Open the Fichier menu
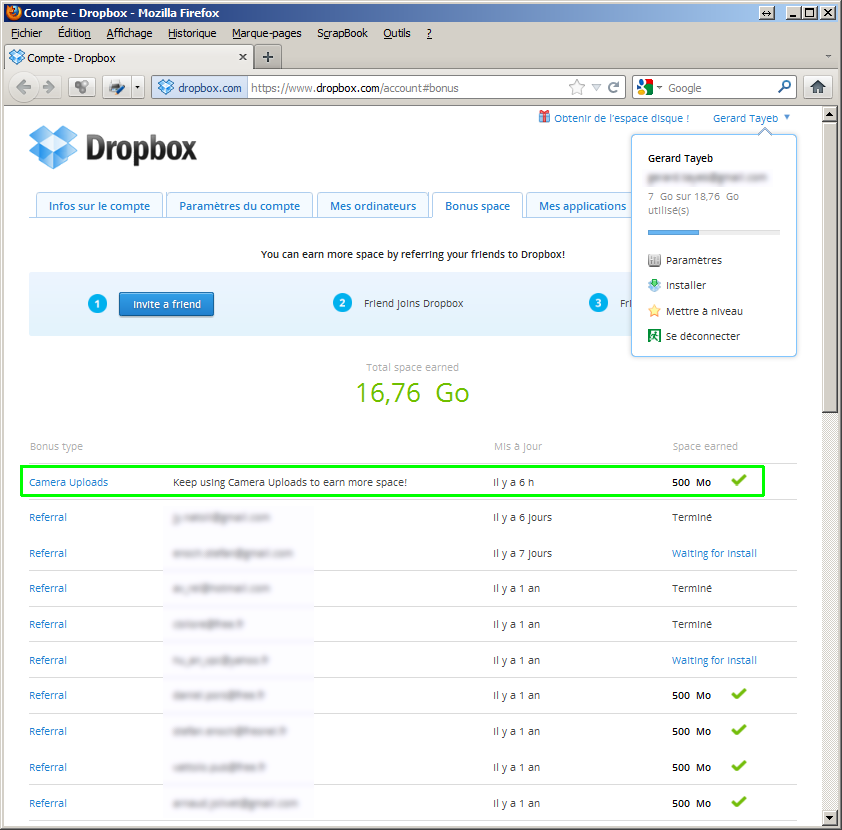Screen dimensions: 842x830 (26, 33)
